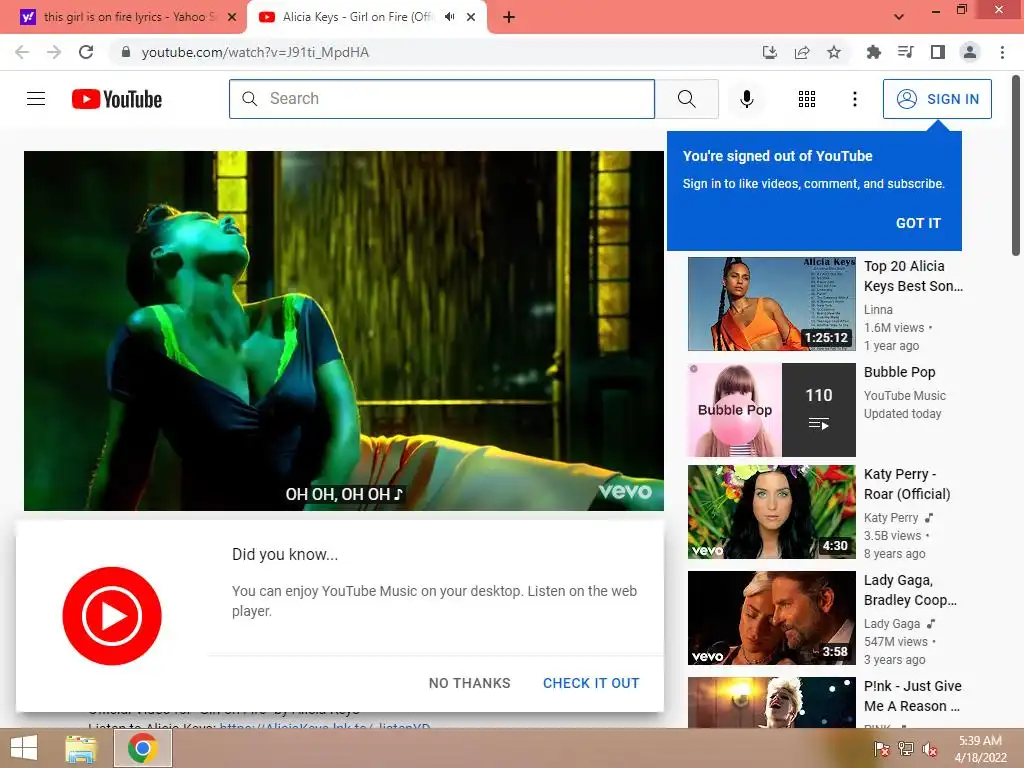Dismiss the tooltip with GOT IT
The height and width of the screenshot is (768, 1024).
(918, 223)
